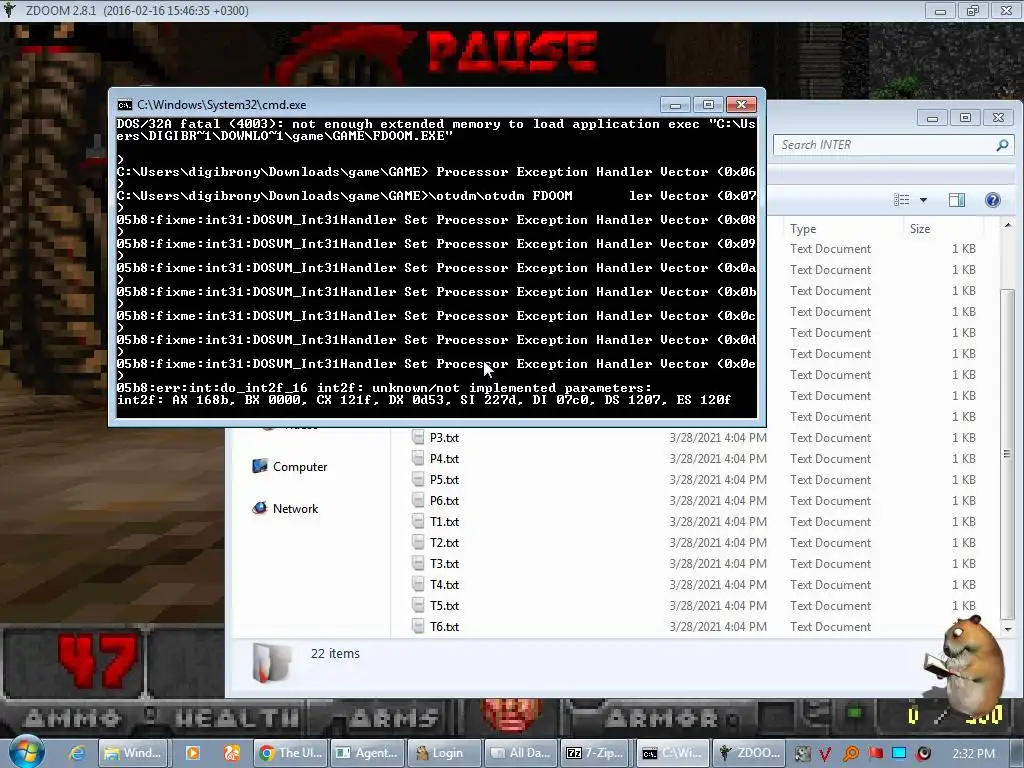Viewport: 1024px width, 768px height.
Task: Select the file T6.txt
Action: (444, 626)
